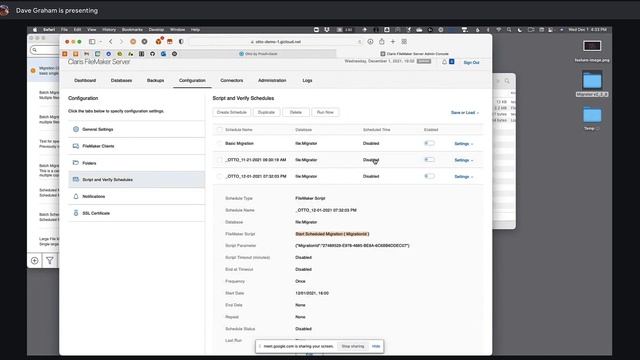Click the Safari privacy shield icon
Image resolution: width=640 pixels, height=360 pixels.
coord(181,42)
